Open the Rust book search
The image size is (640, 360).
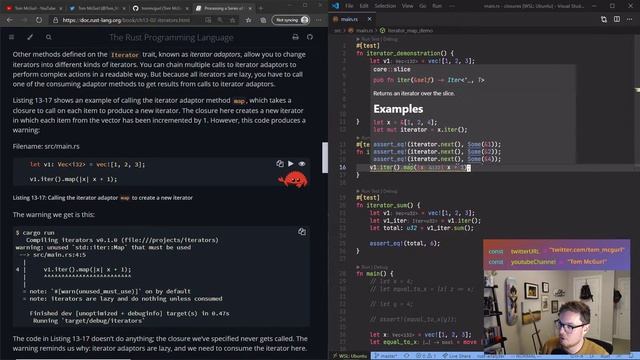point(49,37)
